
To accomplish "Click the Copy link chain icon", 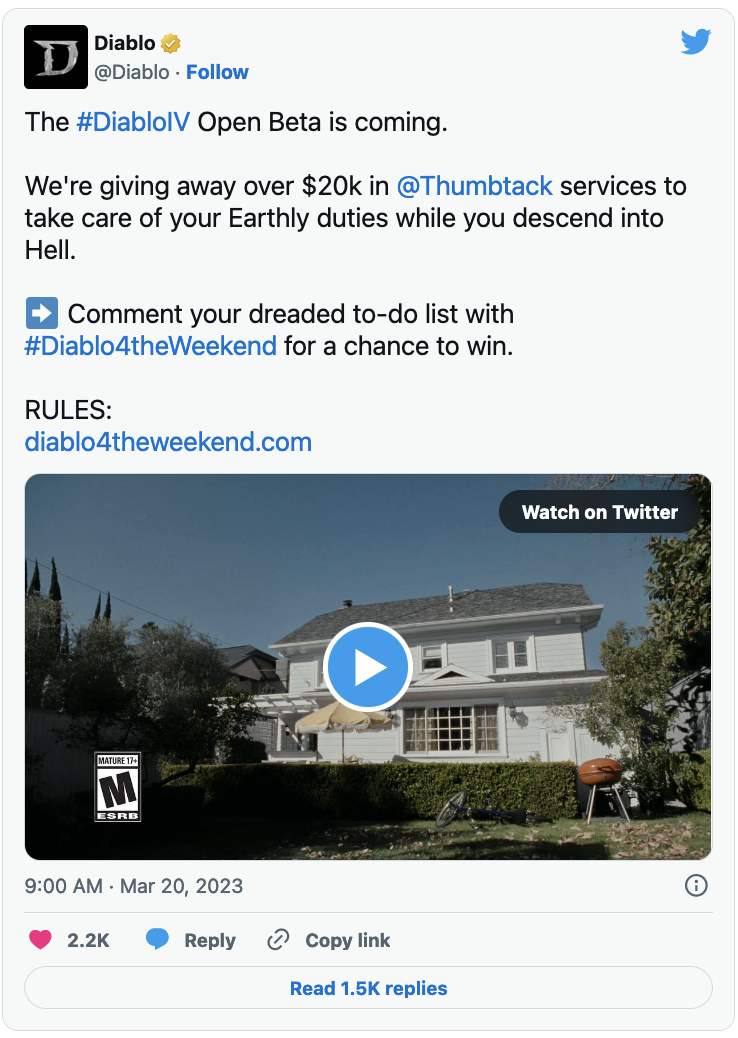I will click(278, 940).
